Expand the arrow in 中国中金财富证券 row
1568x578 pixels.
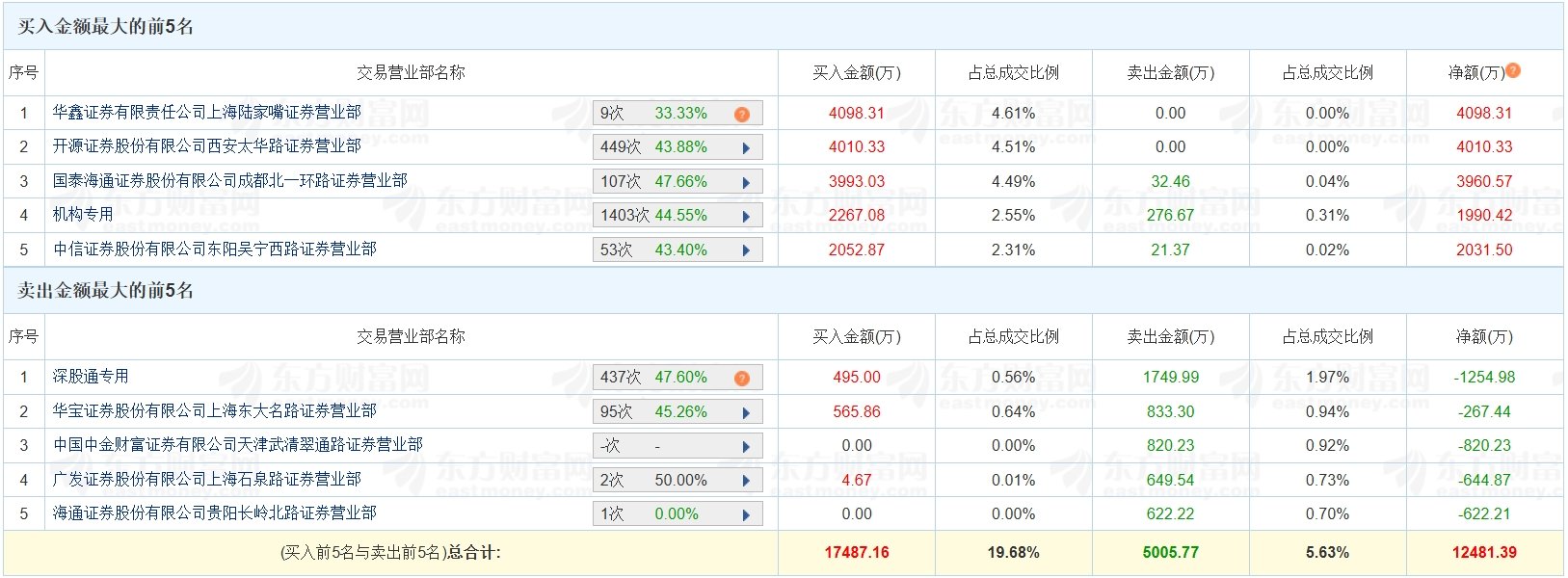[x=746, y=447]
